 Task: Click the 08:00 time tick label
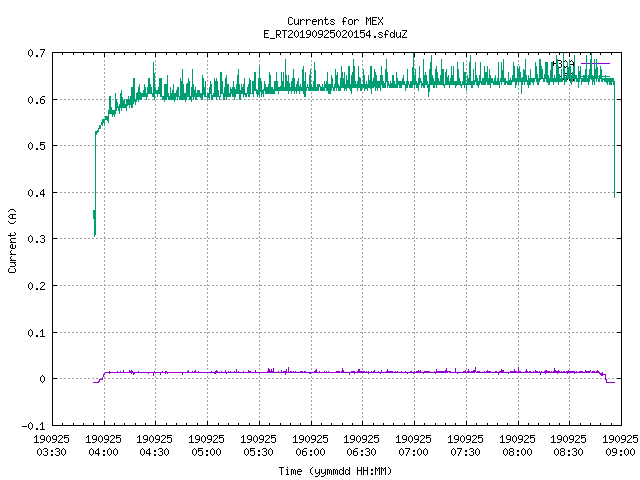tap(517, 452)
